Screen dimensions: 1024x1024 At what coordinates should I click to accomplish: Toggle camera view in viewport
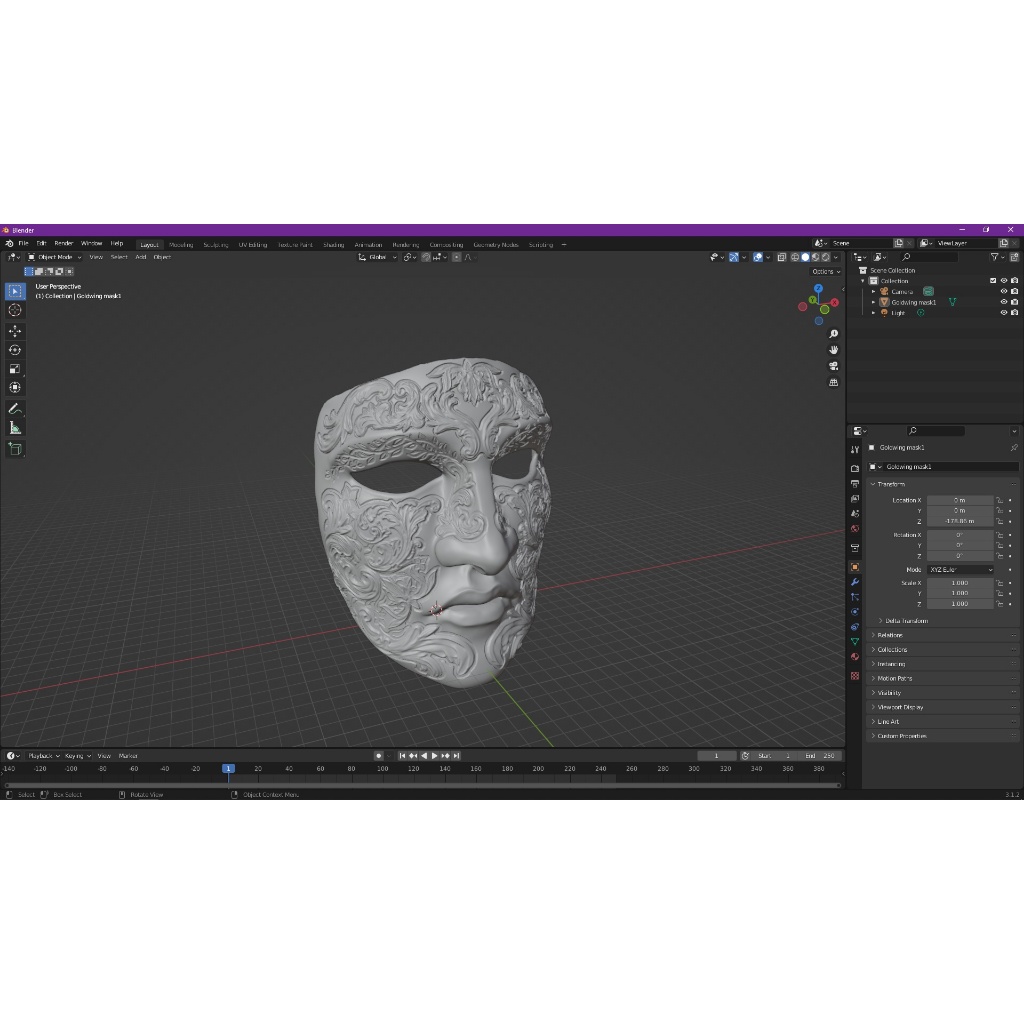pyautogui.click(x=834, y=366)
